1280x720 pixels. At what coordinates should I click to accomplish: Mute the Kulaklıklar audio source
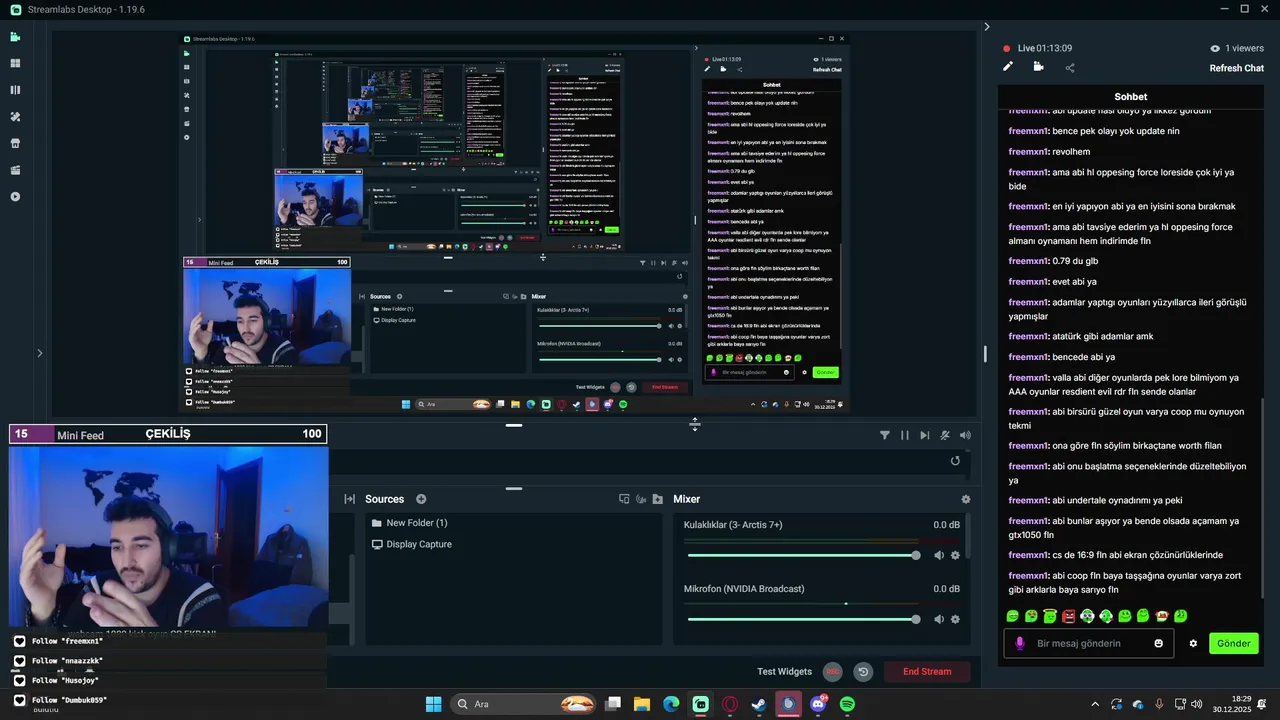(x=939, y=555)
